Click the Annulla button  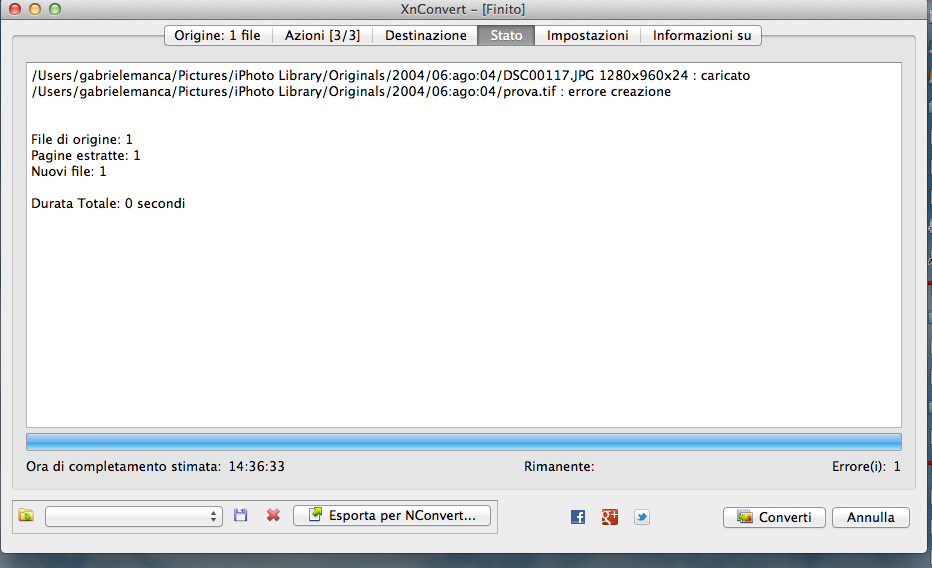871,517
